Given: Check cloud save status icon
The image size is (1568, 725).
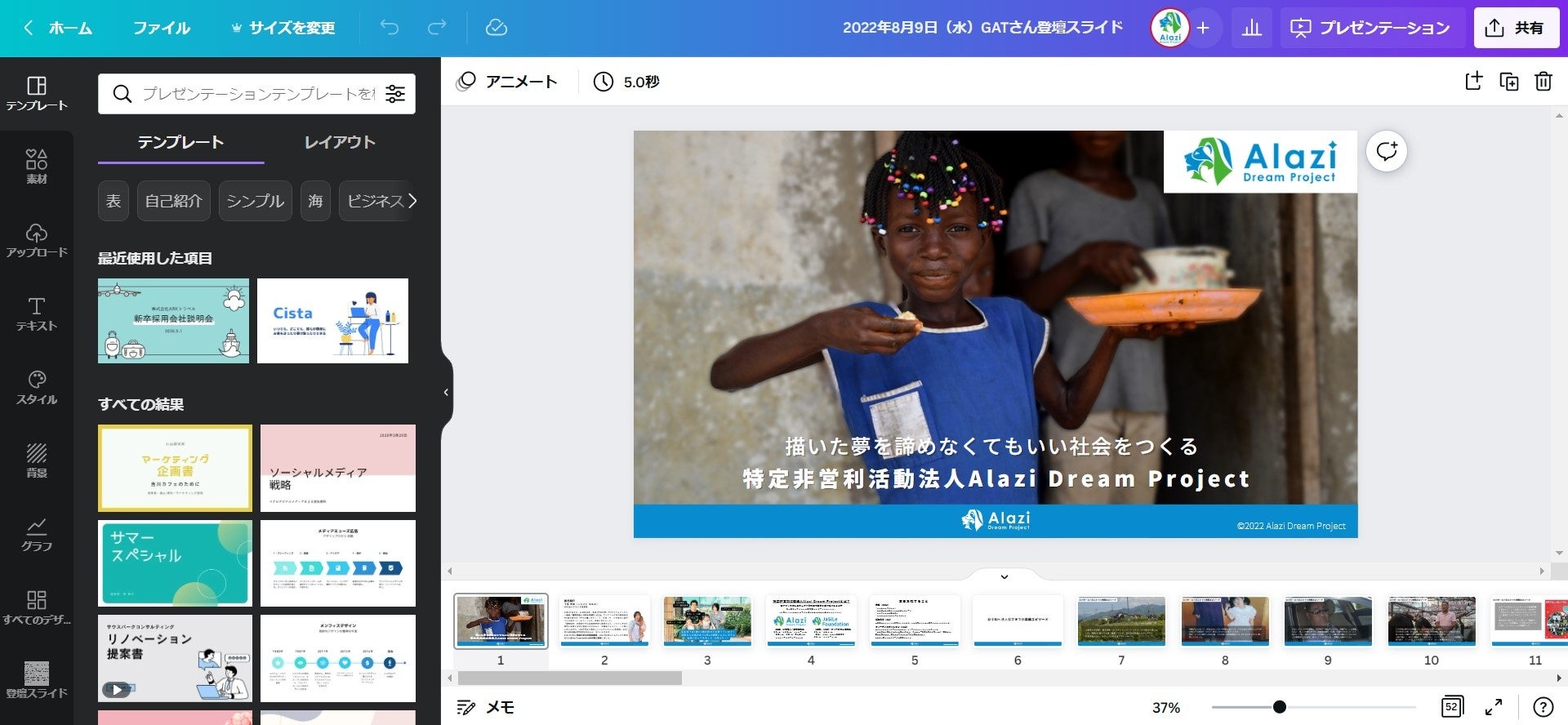Looking at the screenshot, I should click(x=496, y=28).
